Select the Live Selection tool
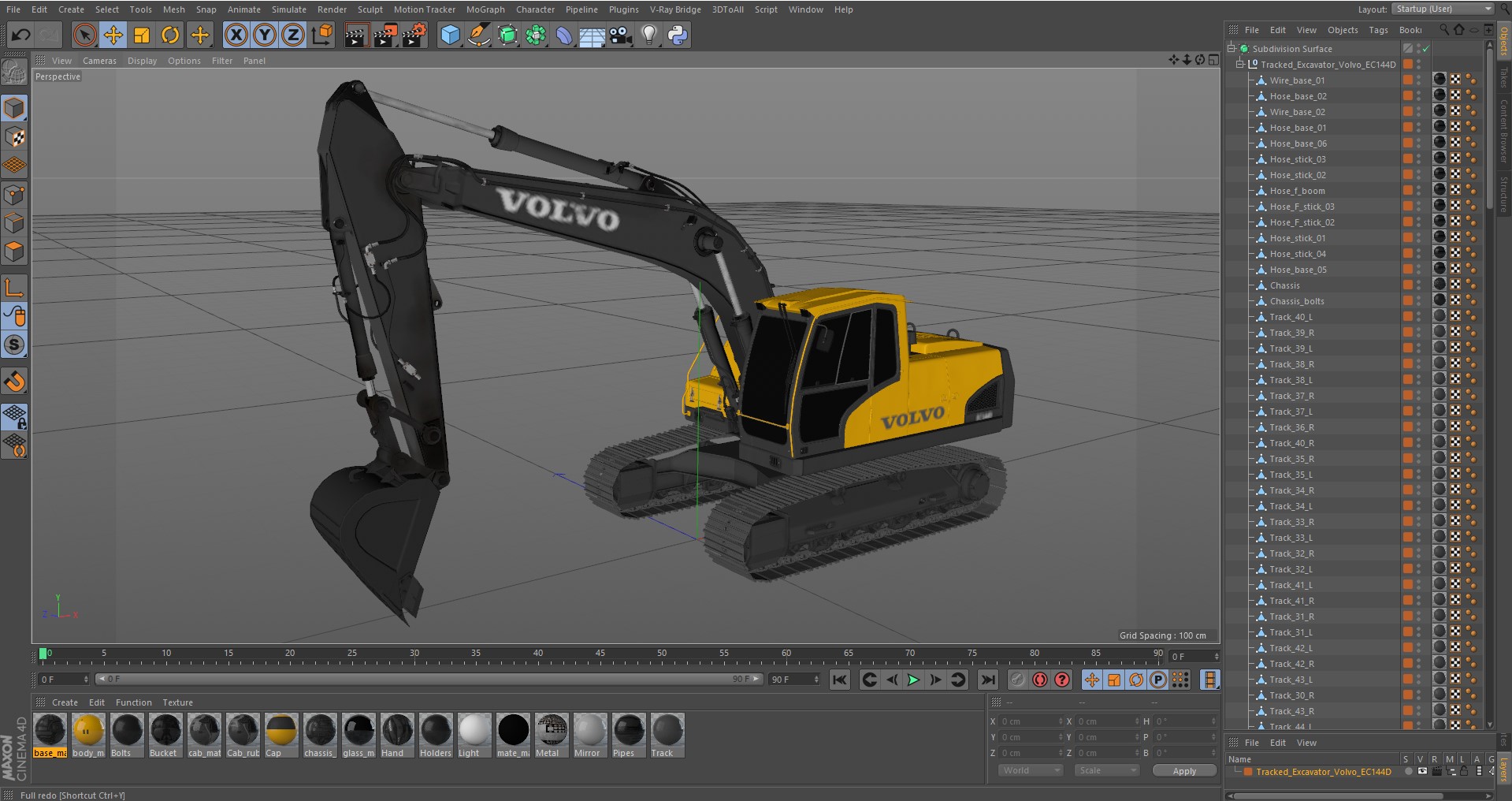1512x801 pixels. 84,35
